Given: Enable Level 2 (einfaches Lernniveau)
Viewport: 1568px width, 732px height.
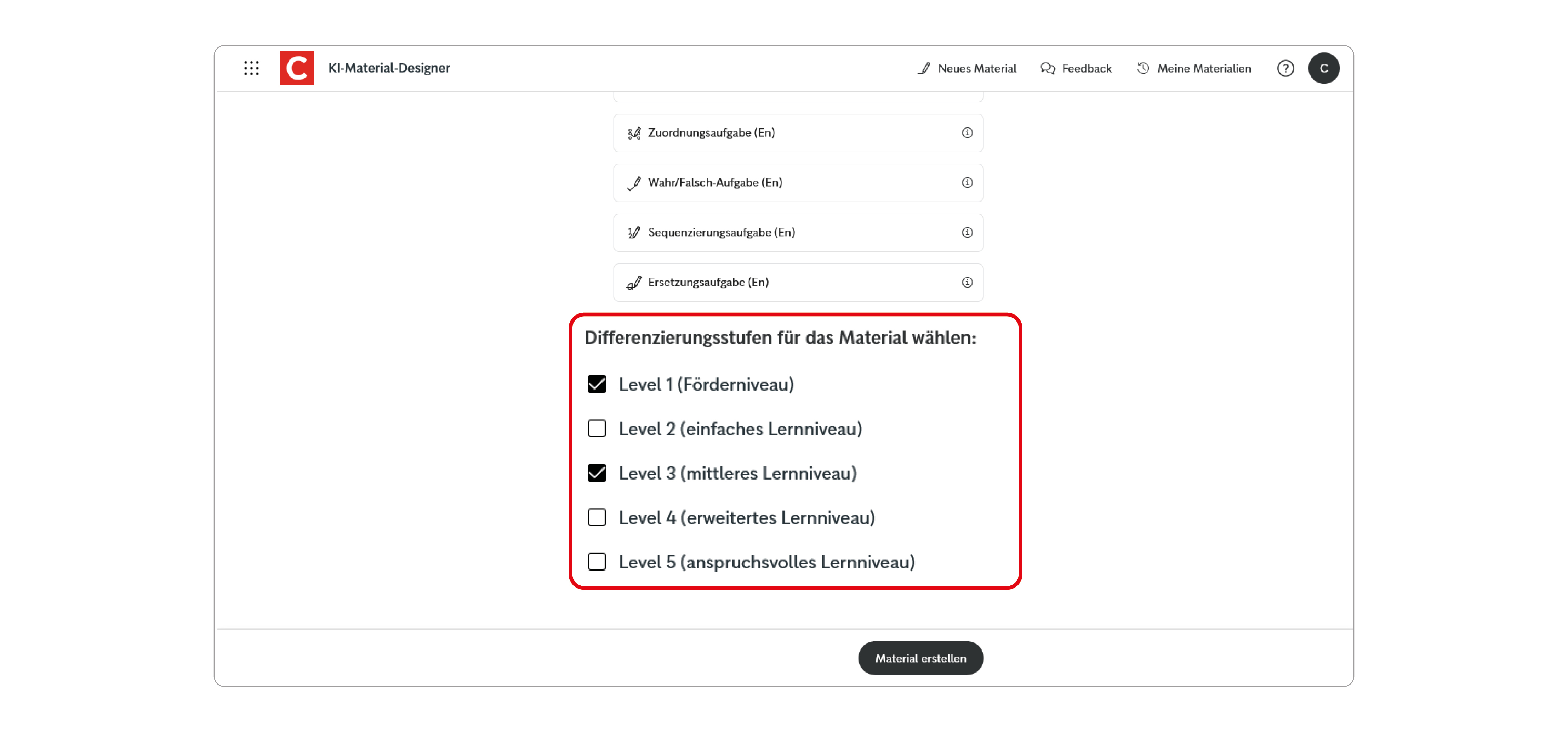Looking at the screenshot, I should pos(597,428).
